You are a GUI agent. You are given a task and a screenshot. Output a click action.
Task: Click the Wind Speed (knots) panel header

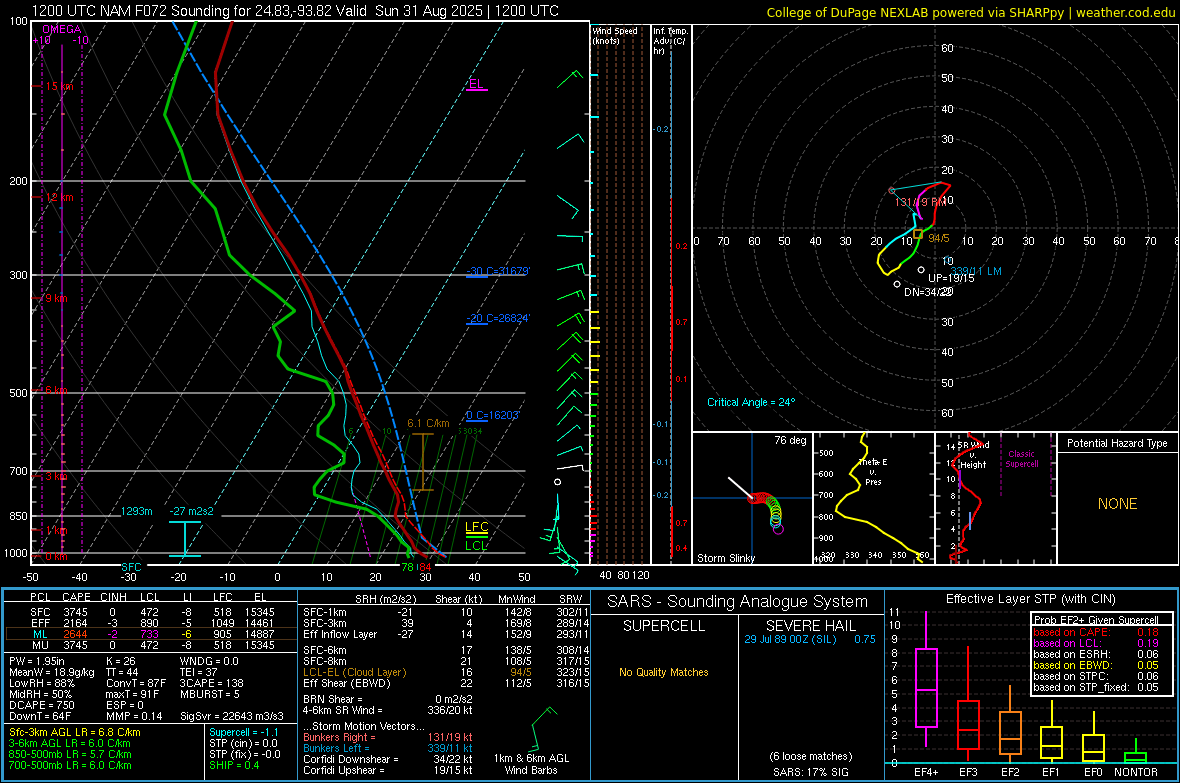(615, 35)
